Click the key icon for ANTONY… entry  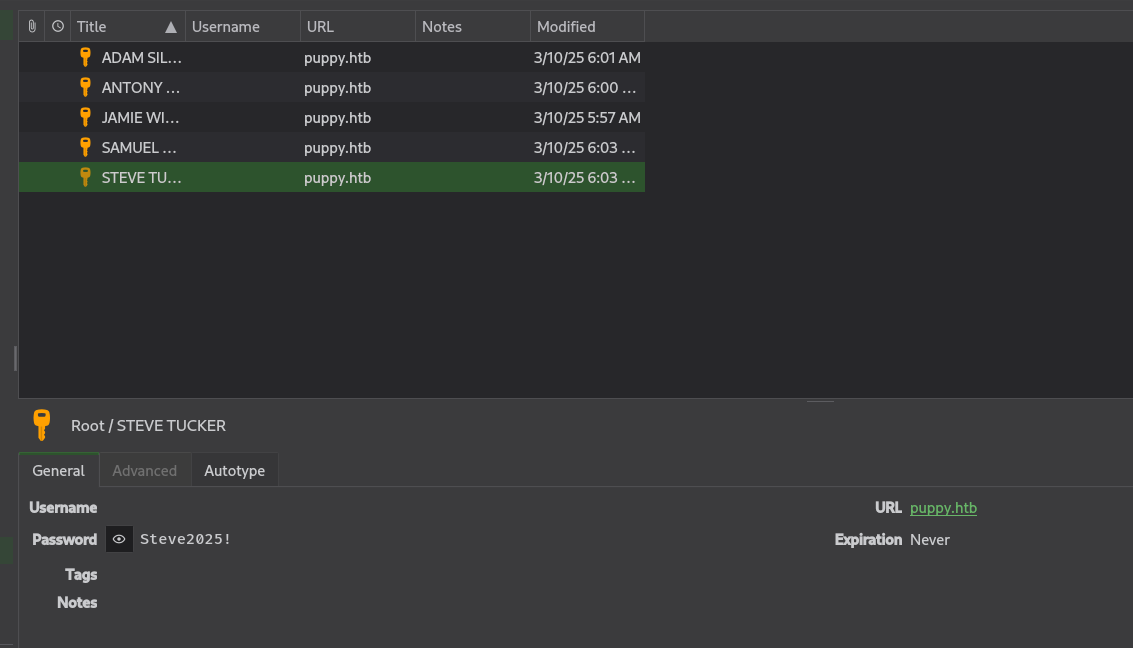pos(85,87)
